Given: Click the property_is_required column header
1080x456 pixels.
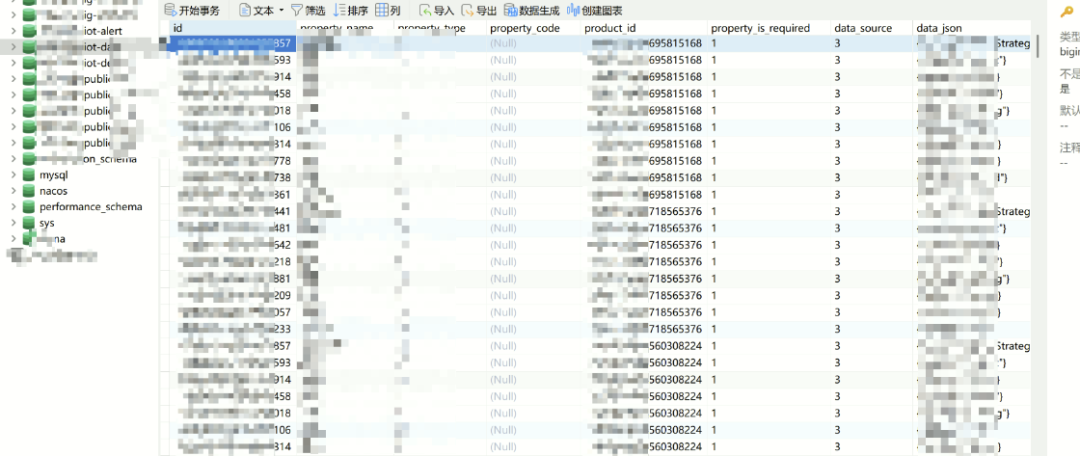Looking at the screenshot, I should (769, 28).
